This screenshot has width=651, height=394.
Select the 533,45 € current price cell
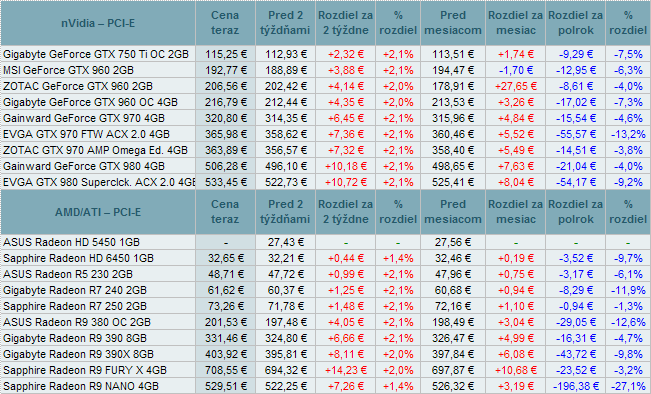225,182
